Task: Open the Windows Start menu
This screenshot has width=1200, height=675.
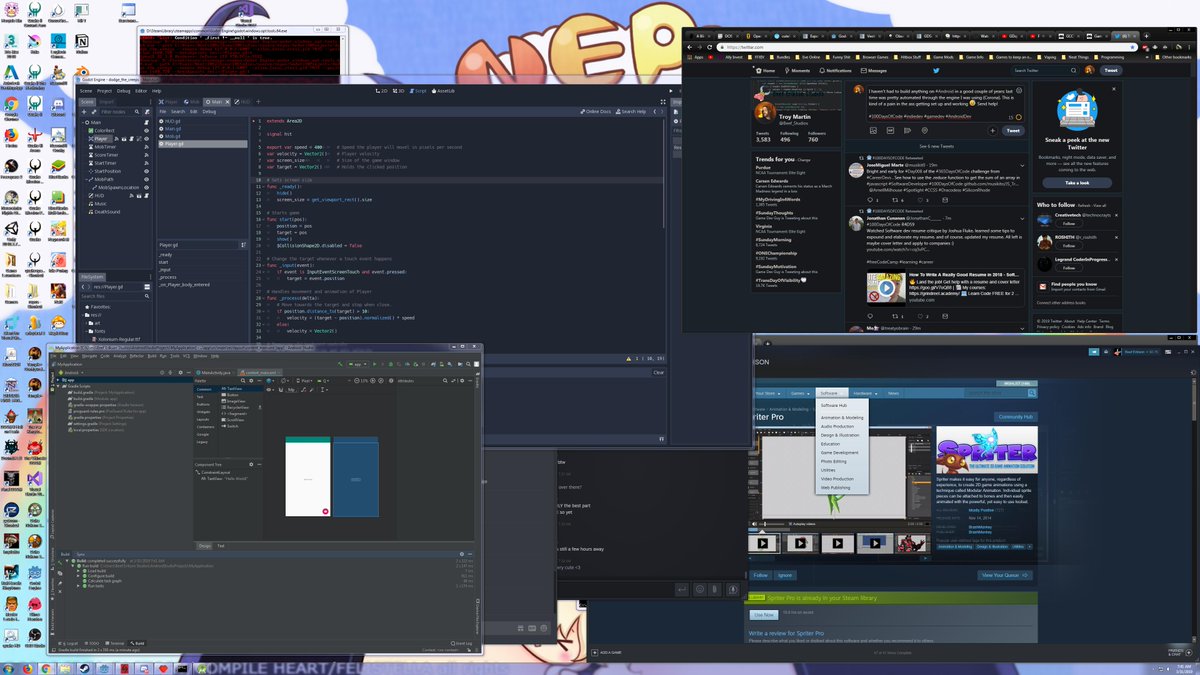Action: tap(9, 667)
